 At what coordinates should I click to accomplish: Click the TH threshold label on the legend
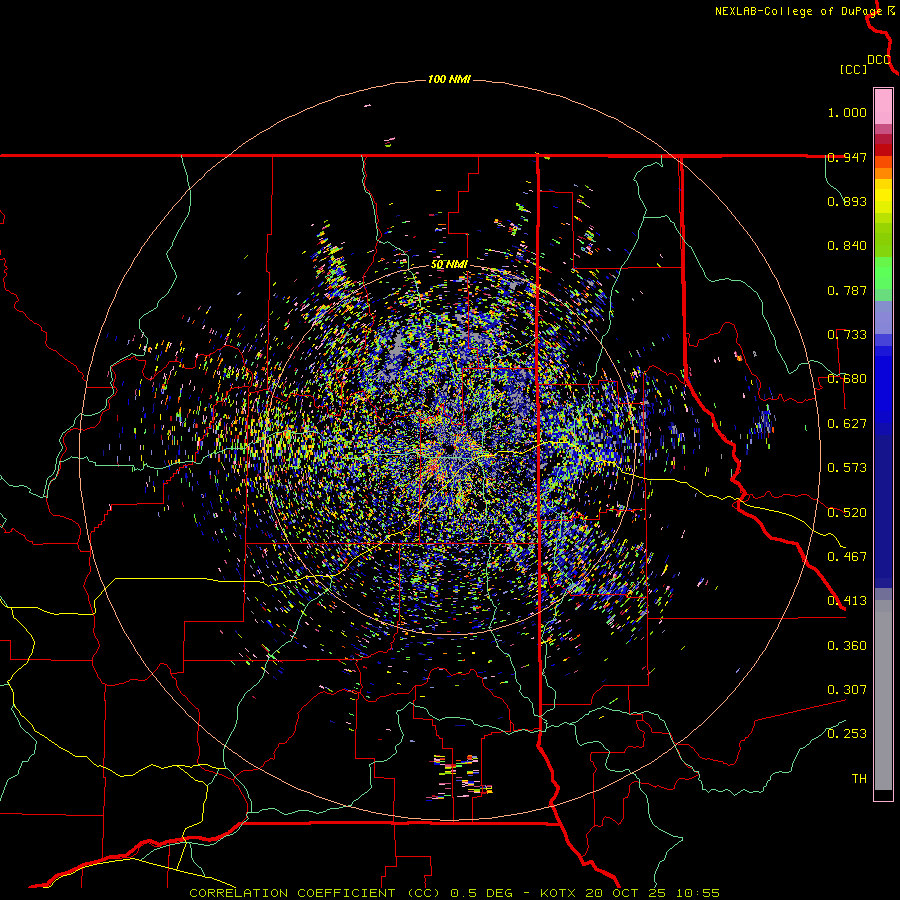(x=859, y=779)
